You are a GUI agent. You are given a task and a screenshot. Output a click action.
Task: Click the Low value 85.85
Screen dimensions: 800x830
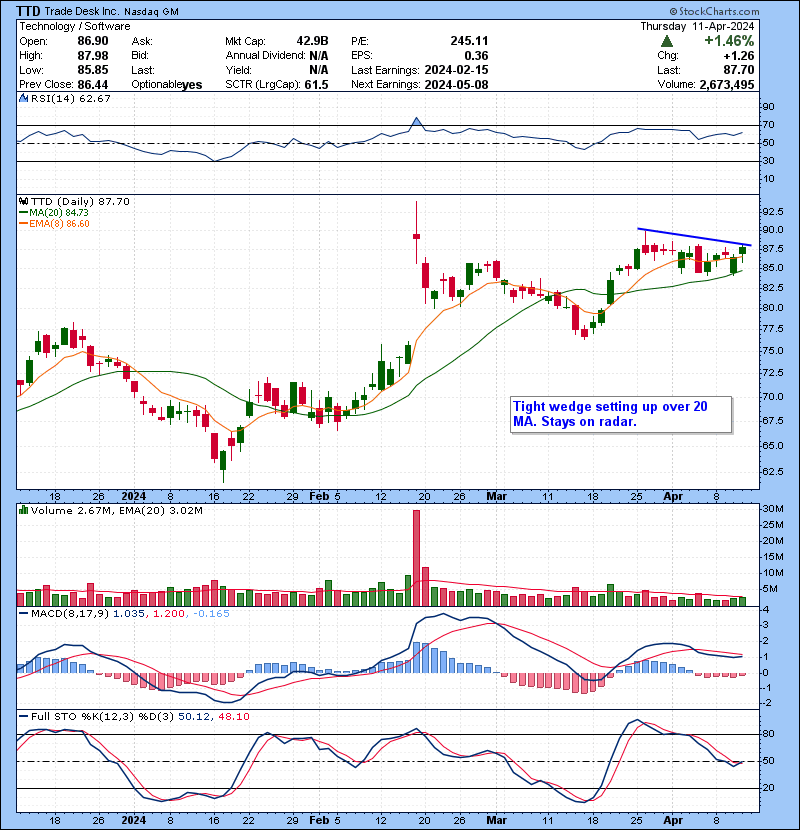point(93,70)
